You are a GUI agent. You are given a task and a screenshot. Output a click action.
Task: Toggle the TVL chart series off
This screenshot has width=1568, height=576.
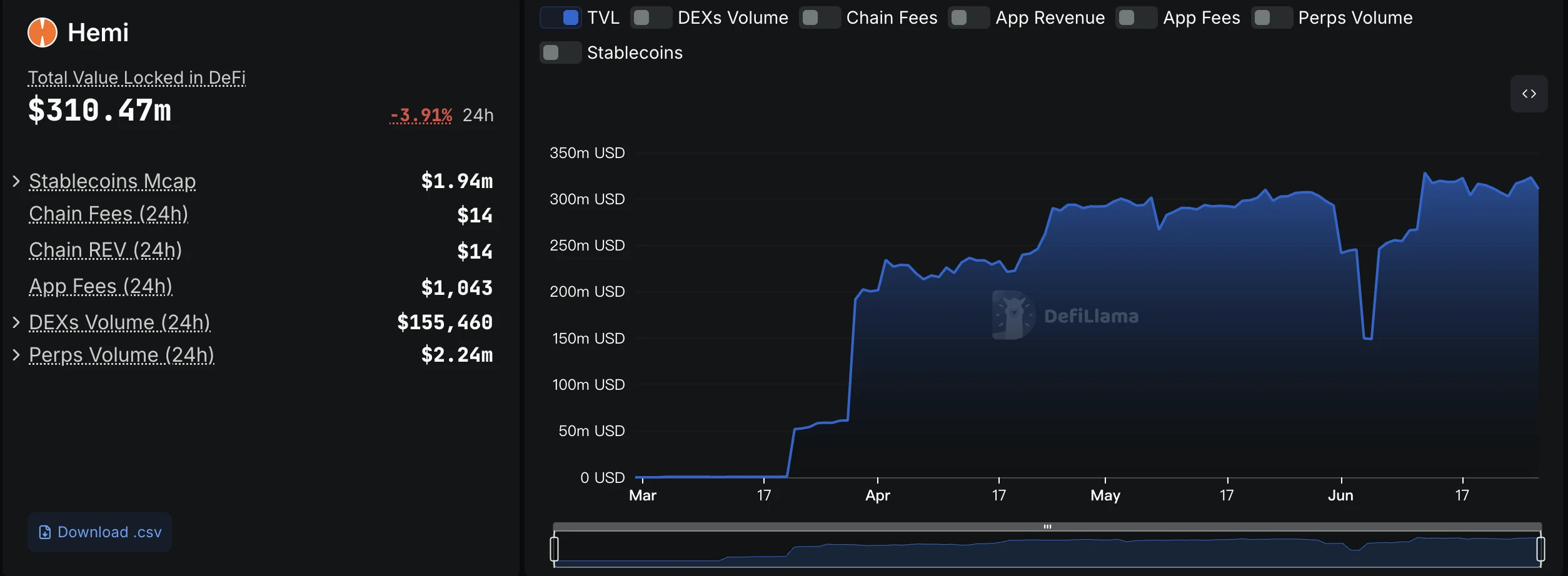coord(561,17)
